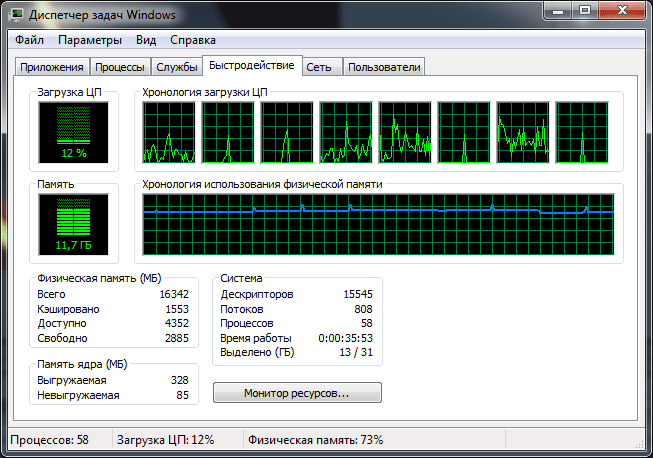Switch to the Службы tab
Viewport: 653px width, 458px height.
click(x=177, y=67)
